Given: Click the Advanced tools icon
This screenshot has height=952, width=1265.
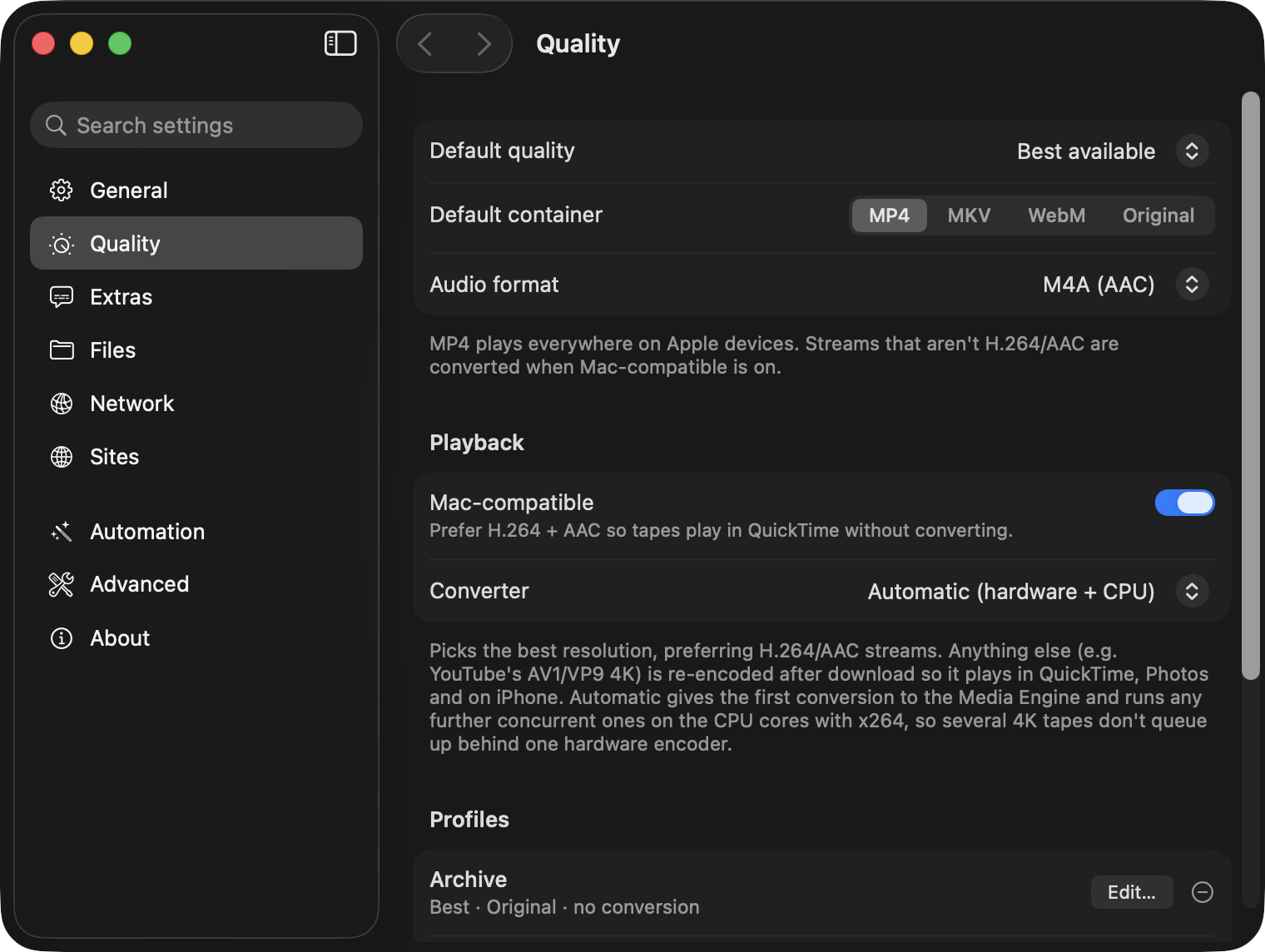Looking at the screenshot, I should click(62, 584).
